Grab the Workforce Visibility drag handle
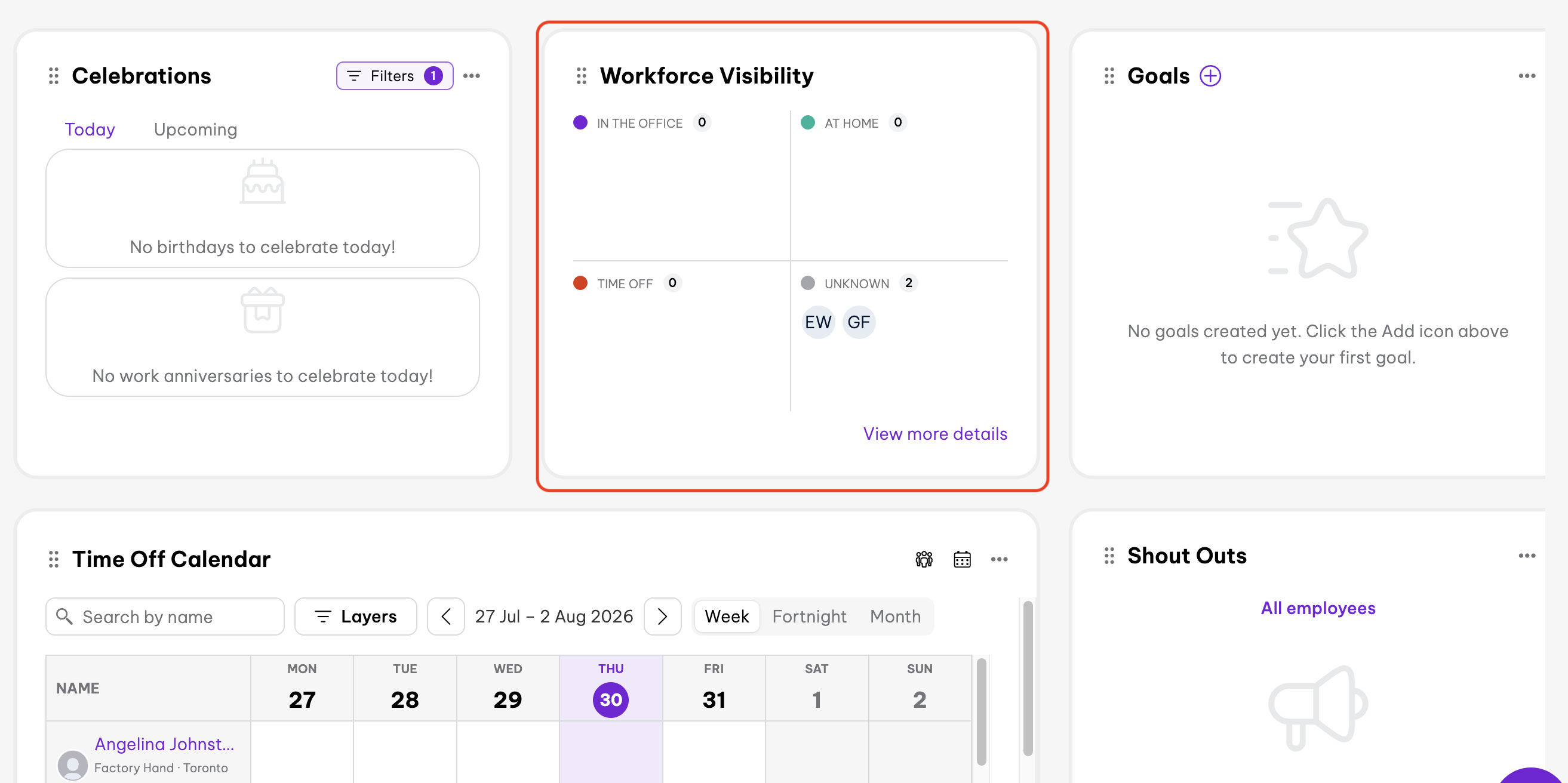Screen dimensions: 1568x783 [x=582, y=76]
